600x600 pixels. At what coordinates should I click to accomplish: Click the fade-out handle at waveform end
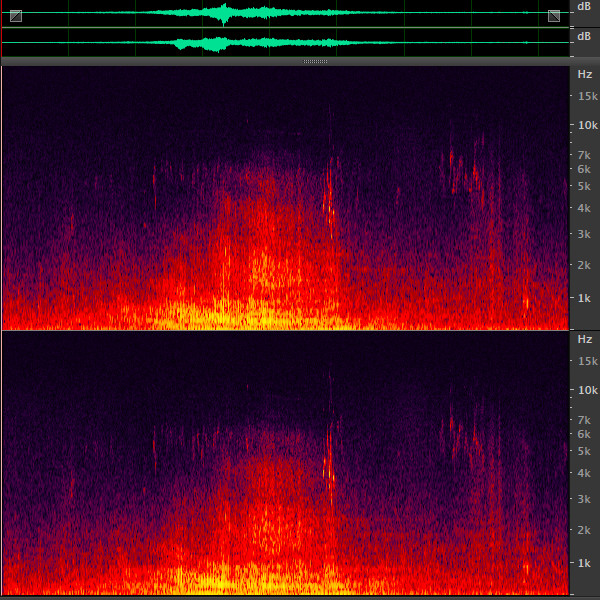tap(554, 16)
